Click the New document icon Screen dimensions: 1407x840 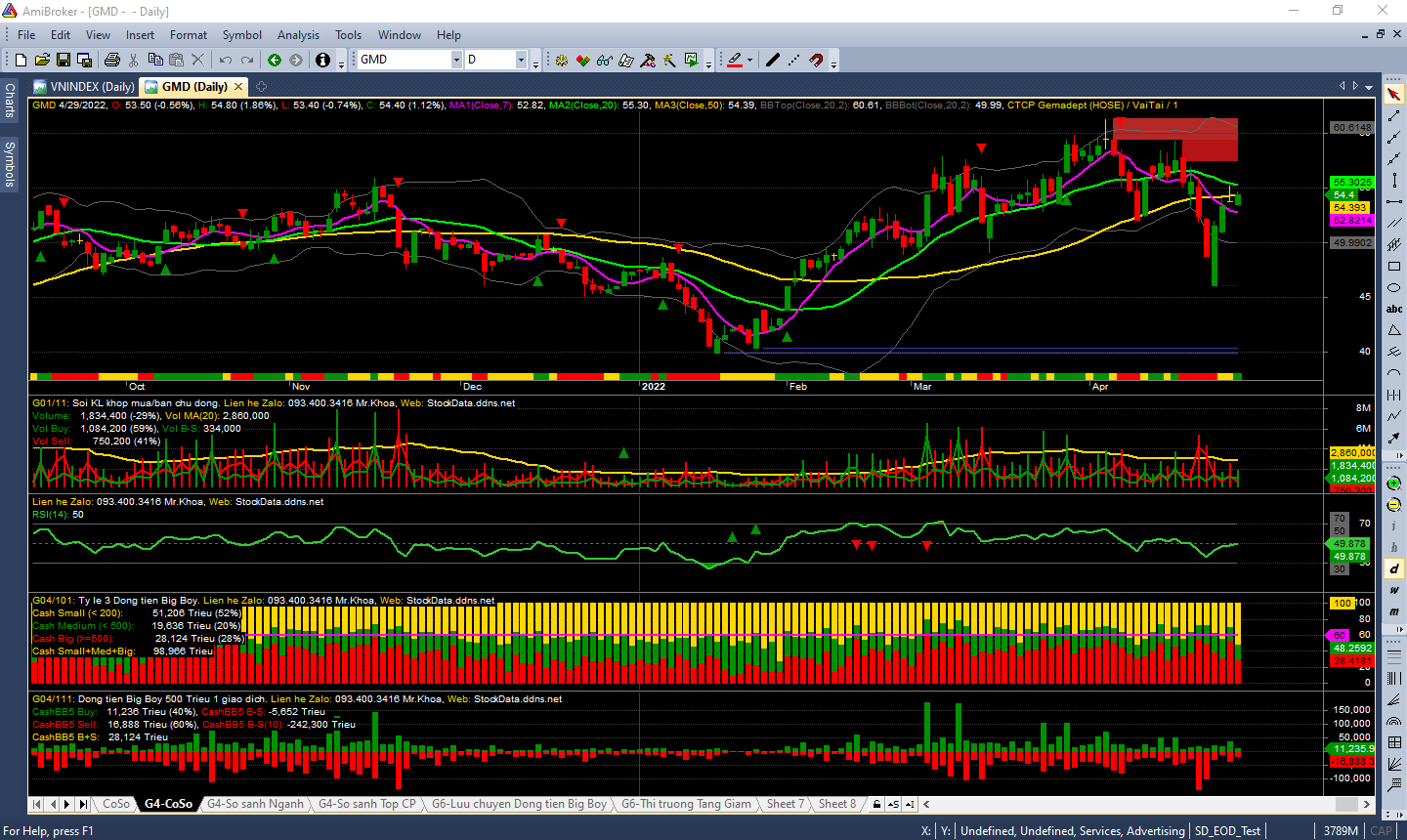coord(21,60)
